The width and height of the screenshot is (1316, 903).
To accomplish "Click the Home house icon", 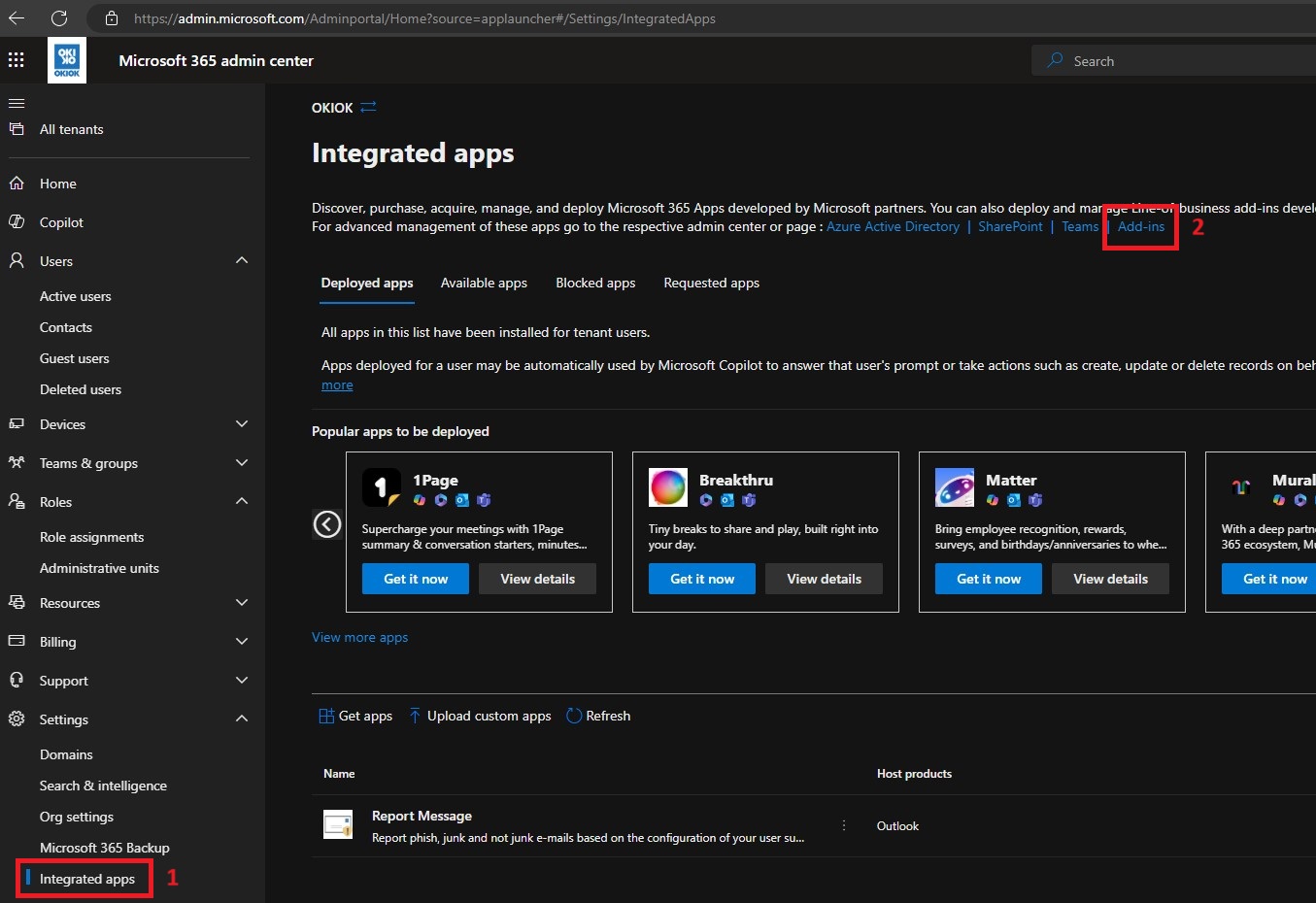I will click(17, 184).
